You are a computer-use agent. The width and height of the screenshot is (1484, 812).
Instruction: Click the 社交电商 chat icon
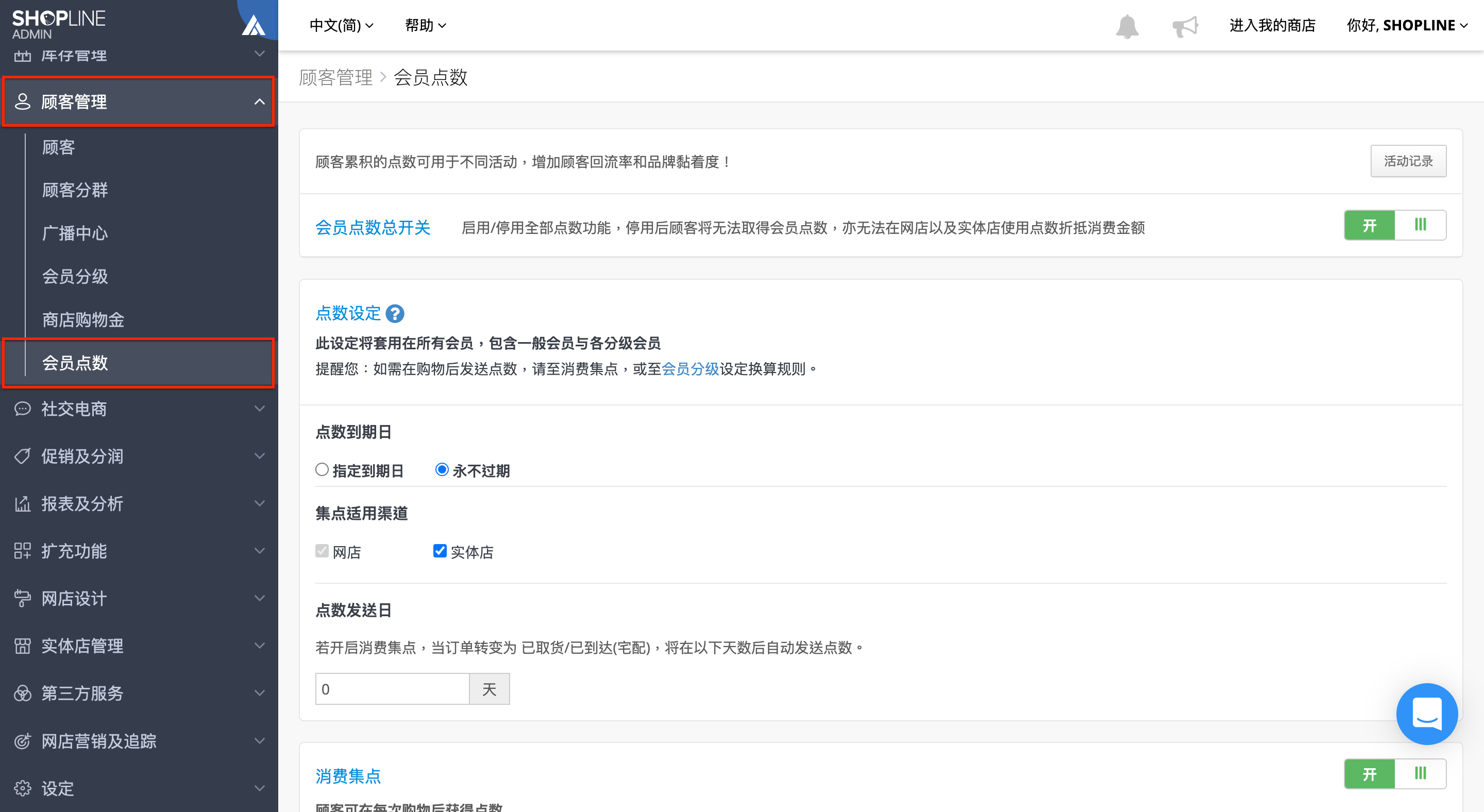[23, 409]
